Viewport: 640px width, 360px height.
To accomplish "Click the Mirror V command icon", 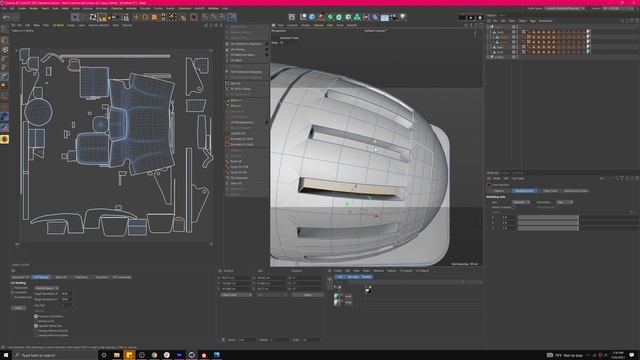I will 227,106.
